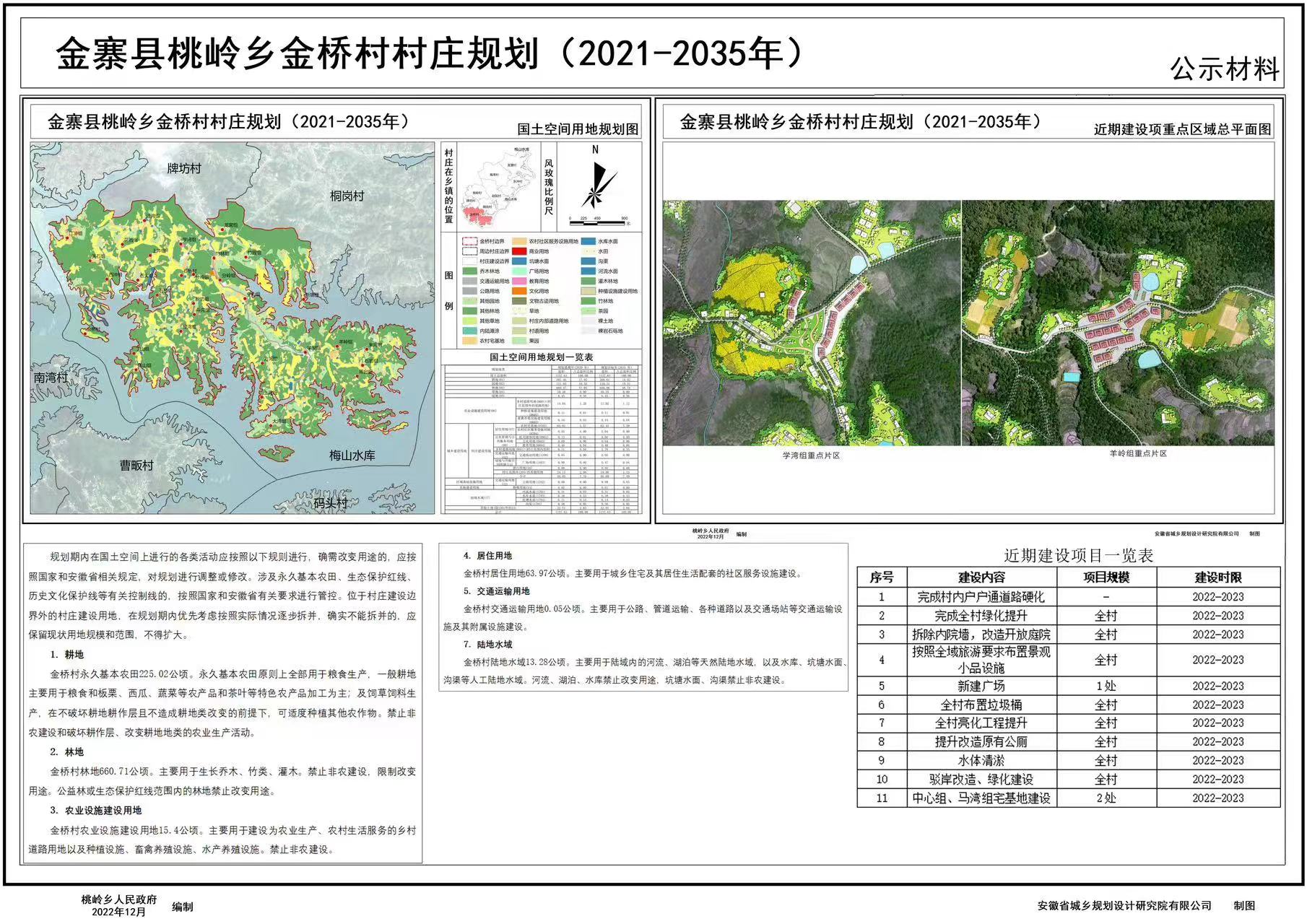Click the 梅山水库 map label

(x=352, y=456)
